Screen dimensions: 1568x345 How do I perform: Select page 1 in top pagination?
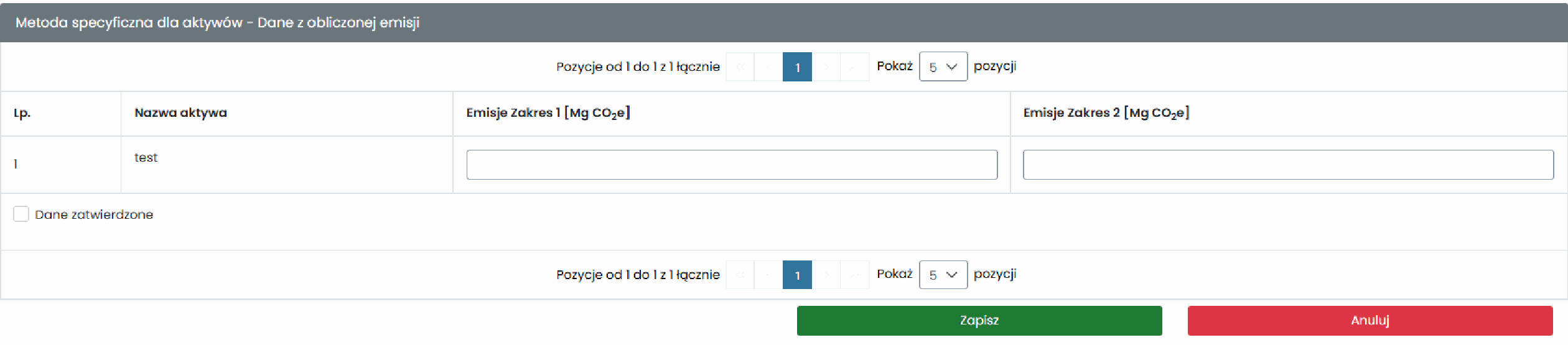click(797, 67)
